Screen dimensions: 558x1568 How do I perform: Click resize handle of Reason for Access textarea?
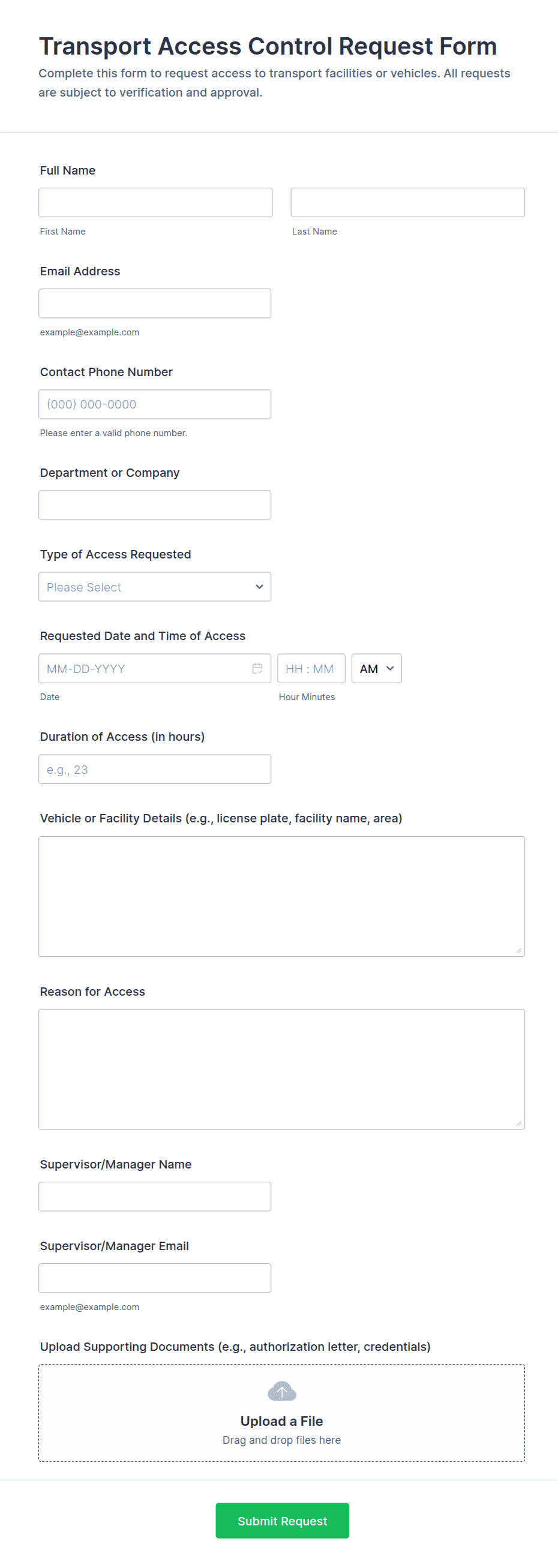pyautogui.click(x=519, y=1124)
